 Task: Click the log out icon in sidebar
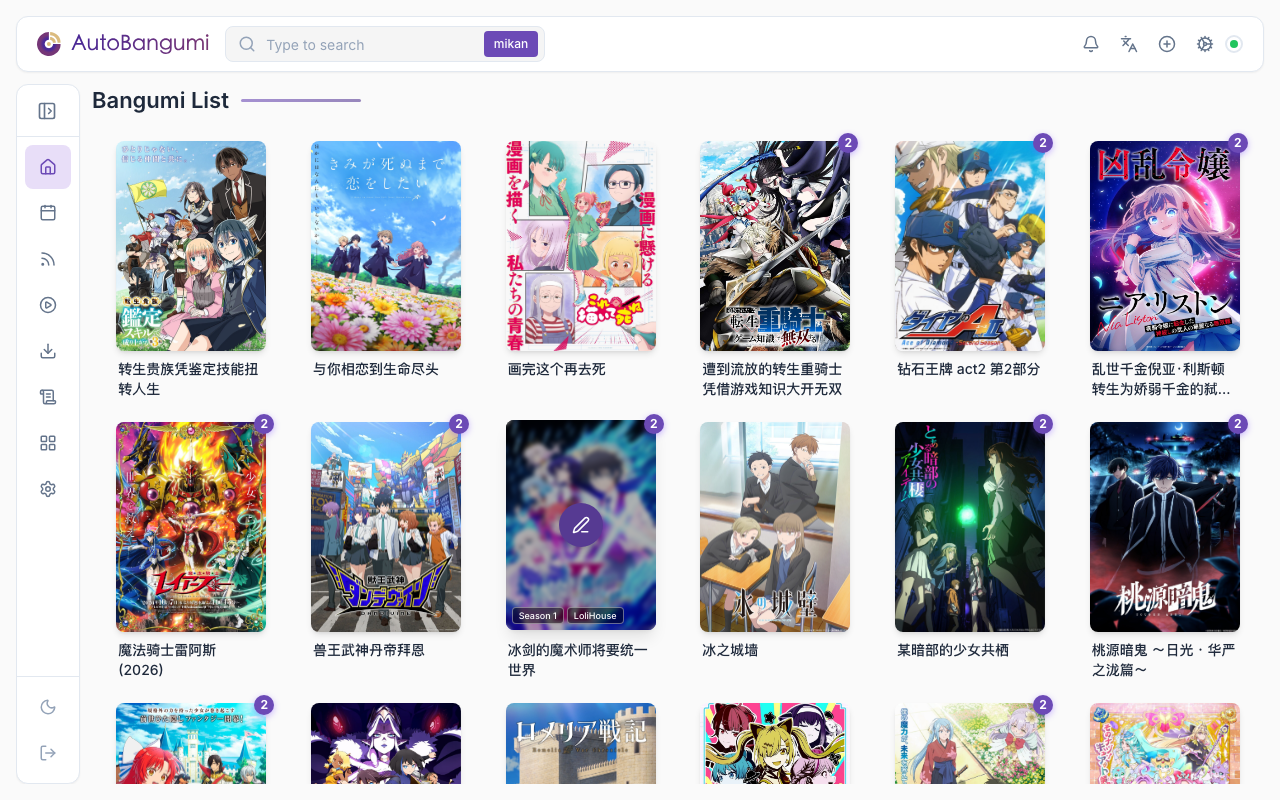pyautogui.click(x=48, y=753)
